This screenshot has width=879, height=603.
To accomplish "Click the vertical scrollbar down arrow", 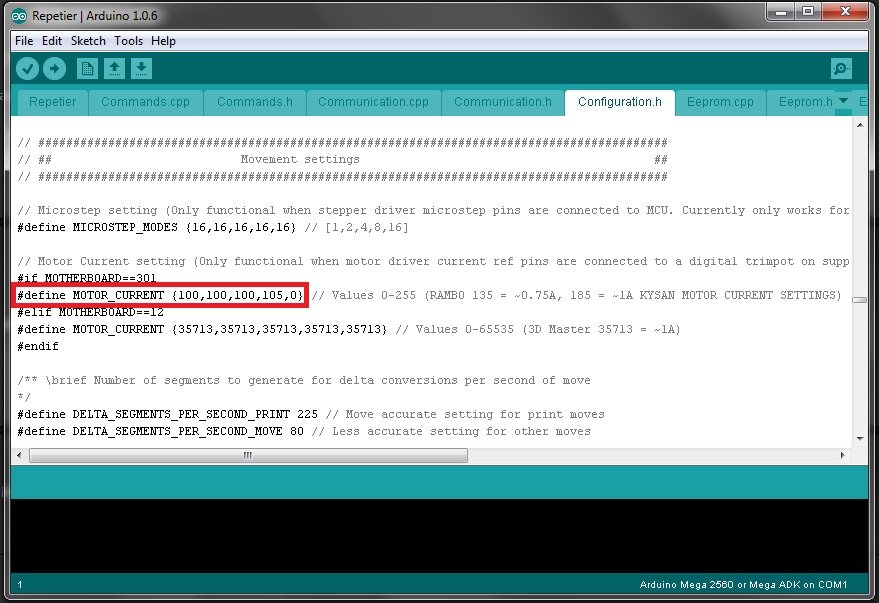I will 859,438.
